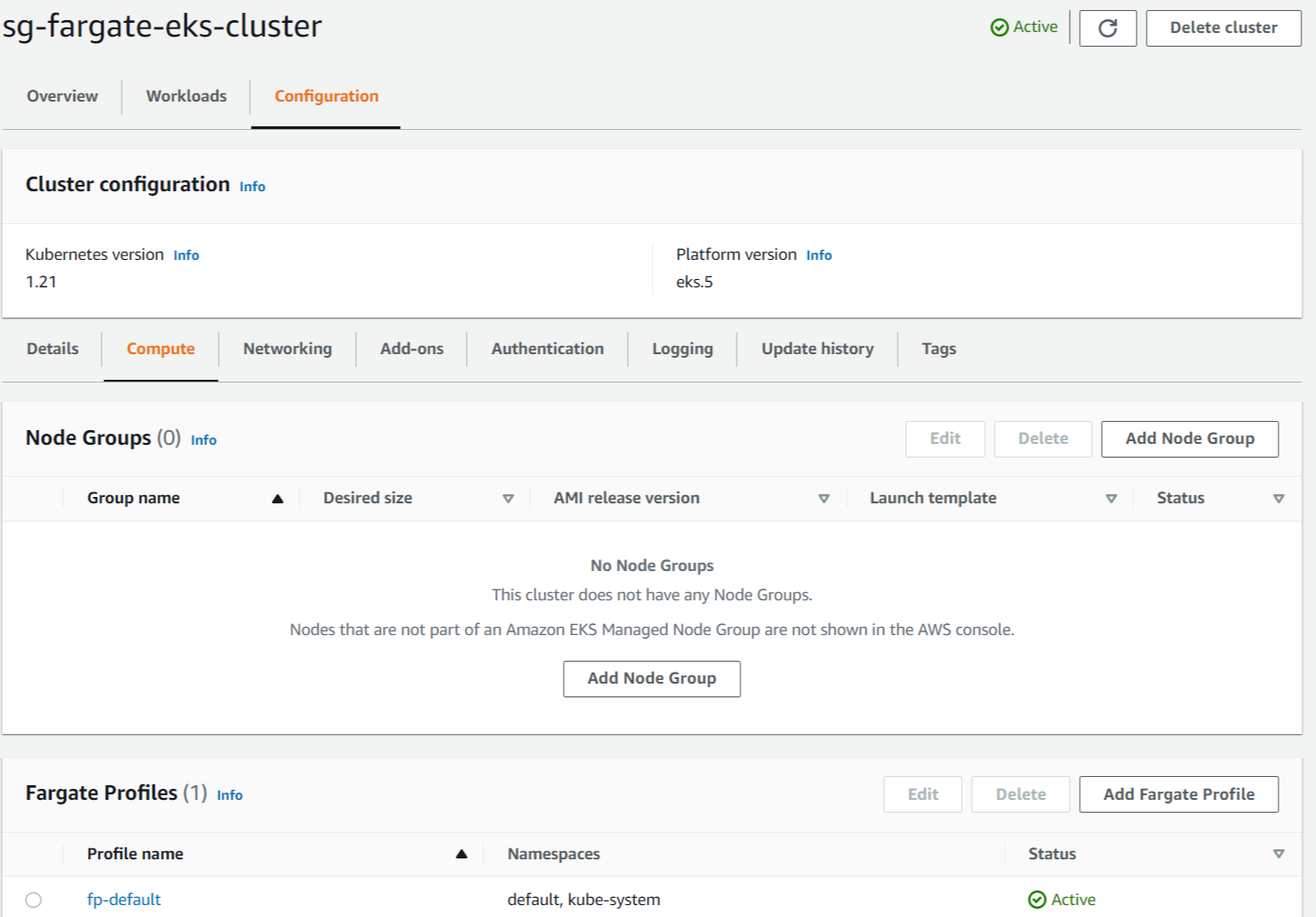Image resolution: width=1316 pixels, height=917 pixels.
Task: Open the Details sub-tab
Action: pyautogui.click(x=53, y=349)
